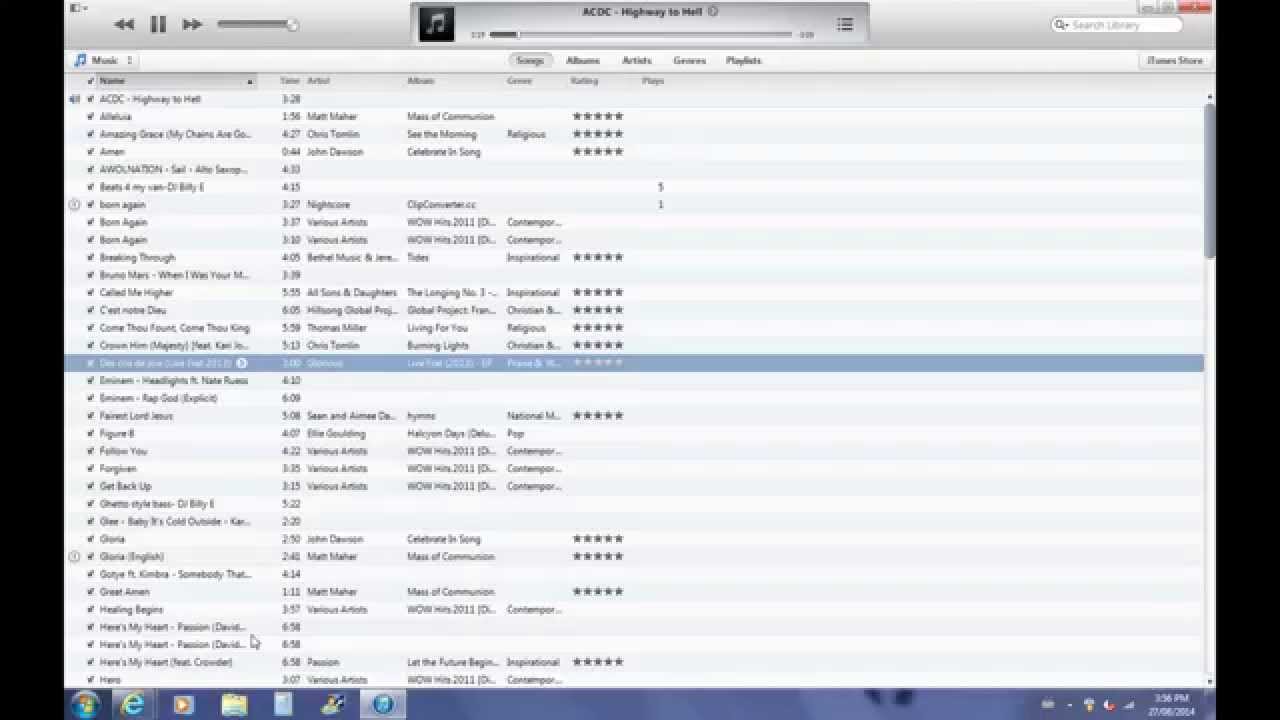Select the Bruno Mars song row
The width and height of the screenshot is (1280, 720).
point(636,275)
